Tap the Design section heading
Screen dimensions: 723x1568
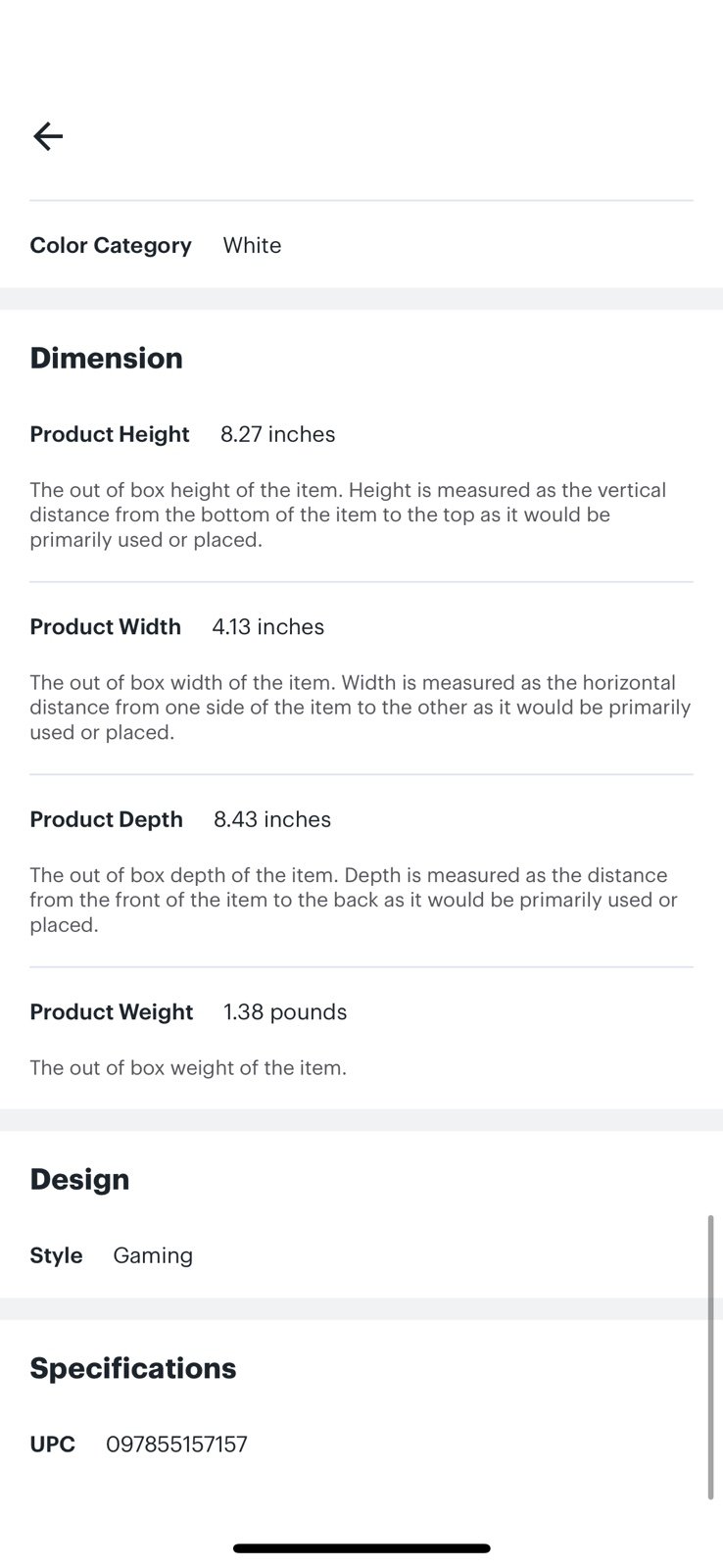[x=79, y=1179]
